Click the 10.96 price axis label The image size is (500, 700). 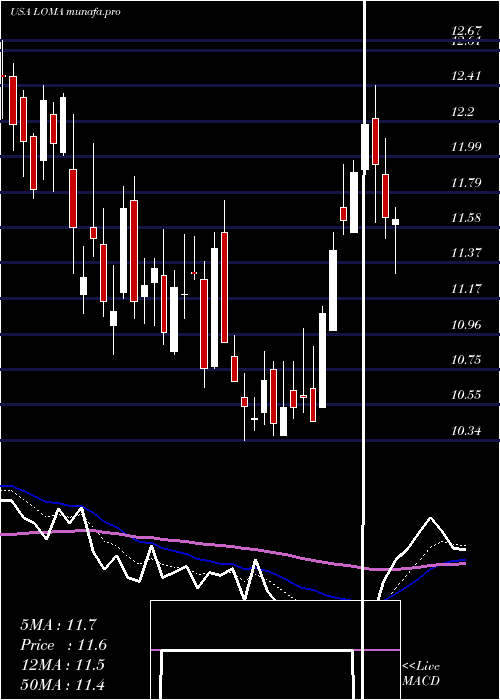point(466,324)
